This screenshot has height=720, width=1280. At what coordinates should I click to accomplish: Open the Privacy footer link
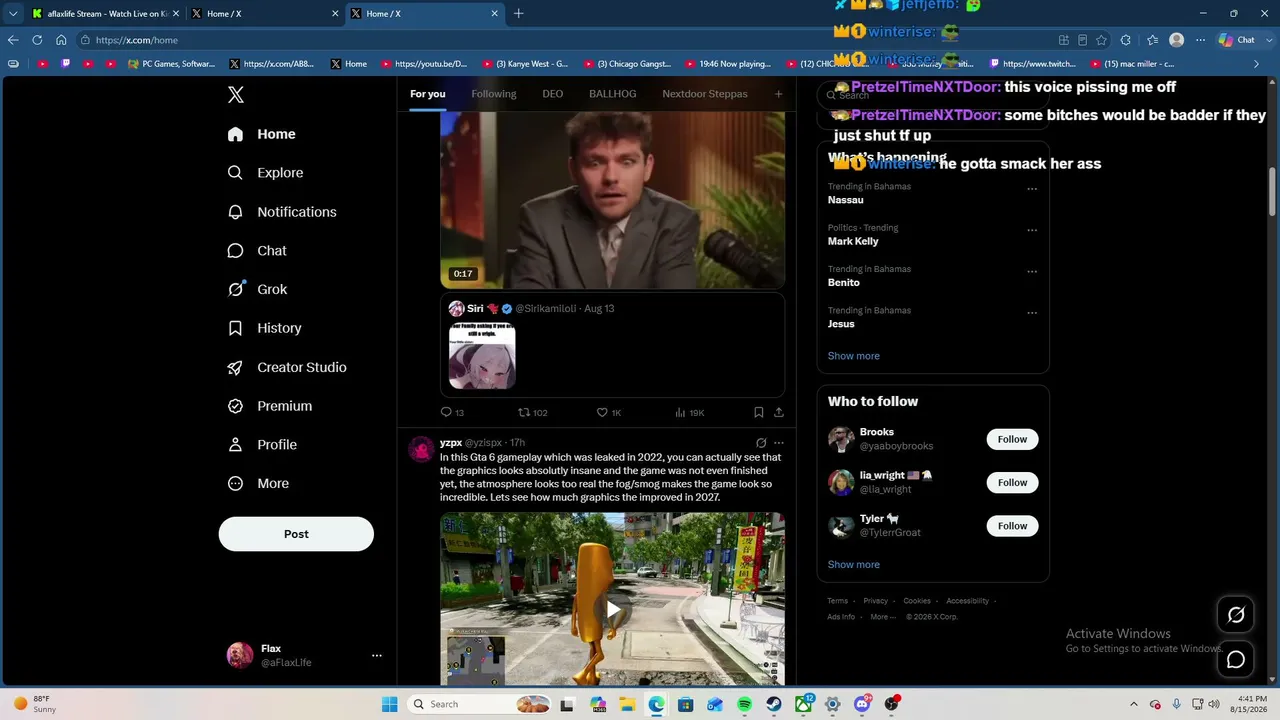pyautogui.click(x=876, y=601)
